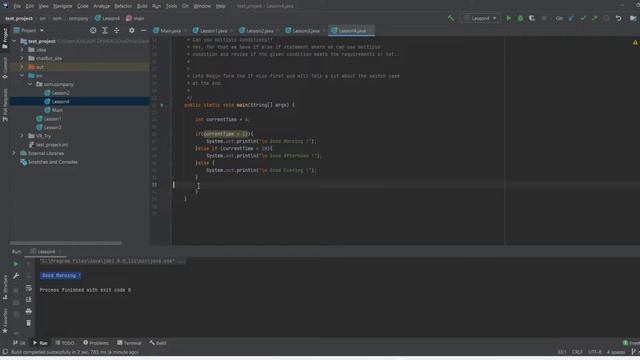
Task: Click the yellow warning indicator atop the editor
Action: pos(635,42)
